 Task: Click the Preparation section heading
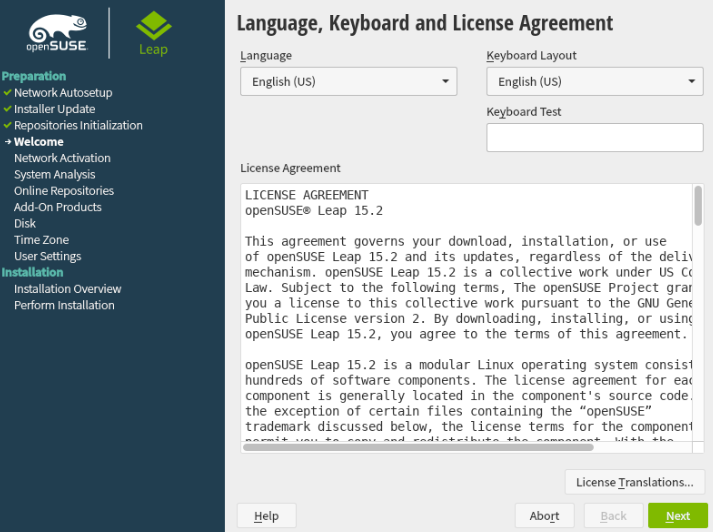tap(34, 76)
